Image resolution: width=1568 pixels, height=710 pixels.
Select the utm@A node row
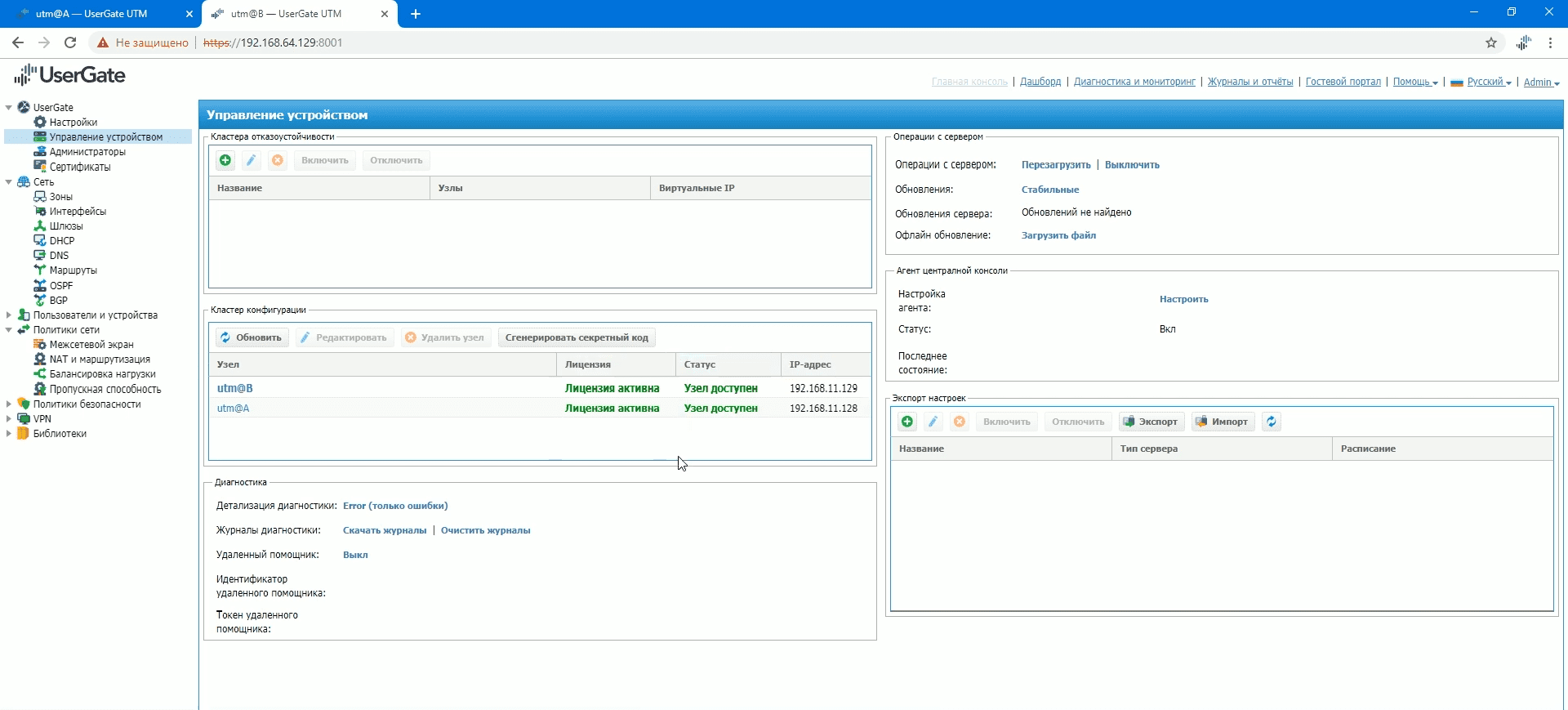point(234,409)
